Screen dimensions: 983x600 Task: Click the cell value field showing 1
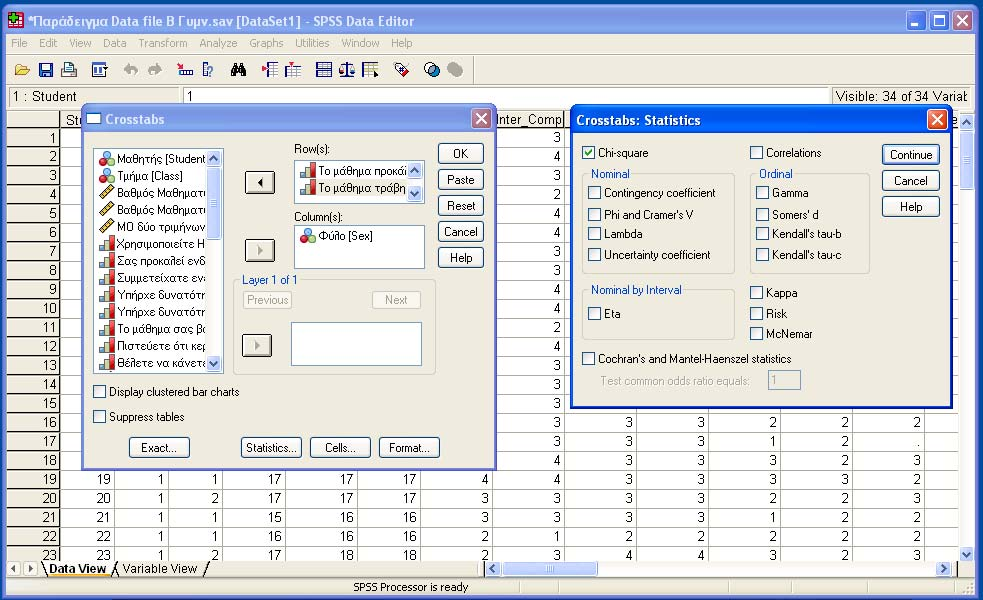[x=506, y=96]
